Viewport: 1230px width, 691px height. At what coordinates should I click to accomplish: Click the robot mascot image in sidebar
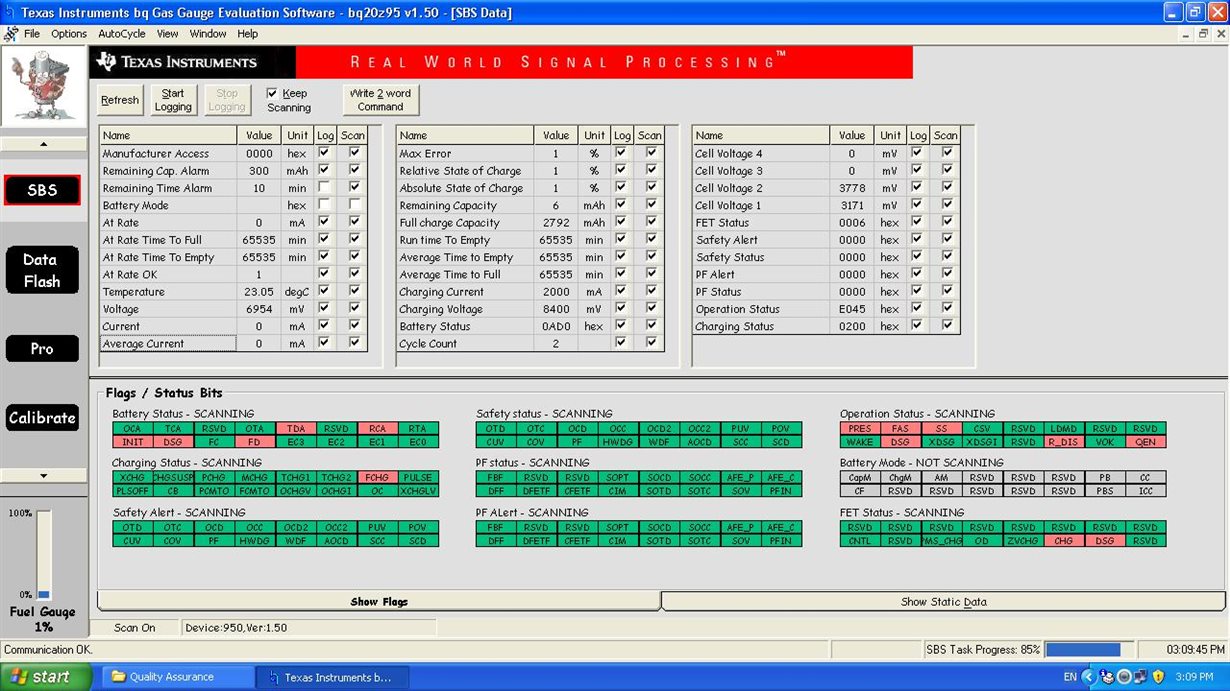(42, 87)
